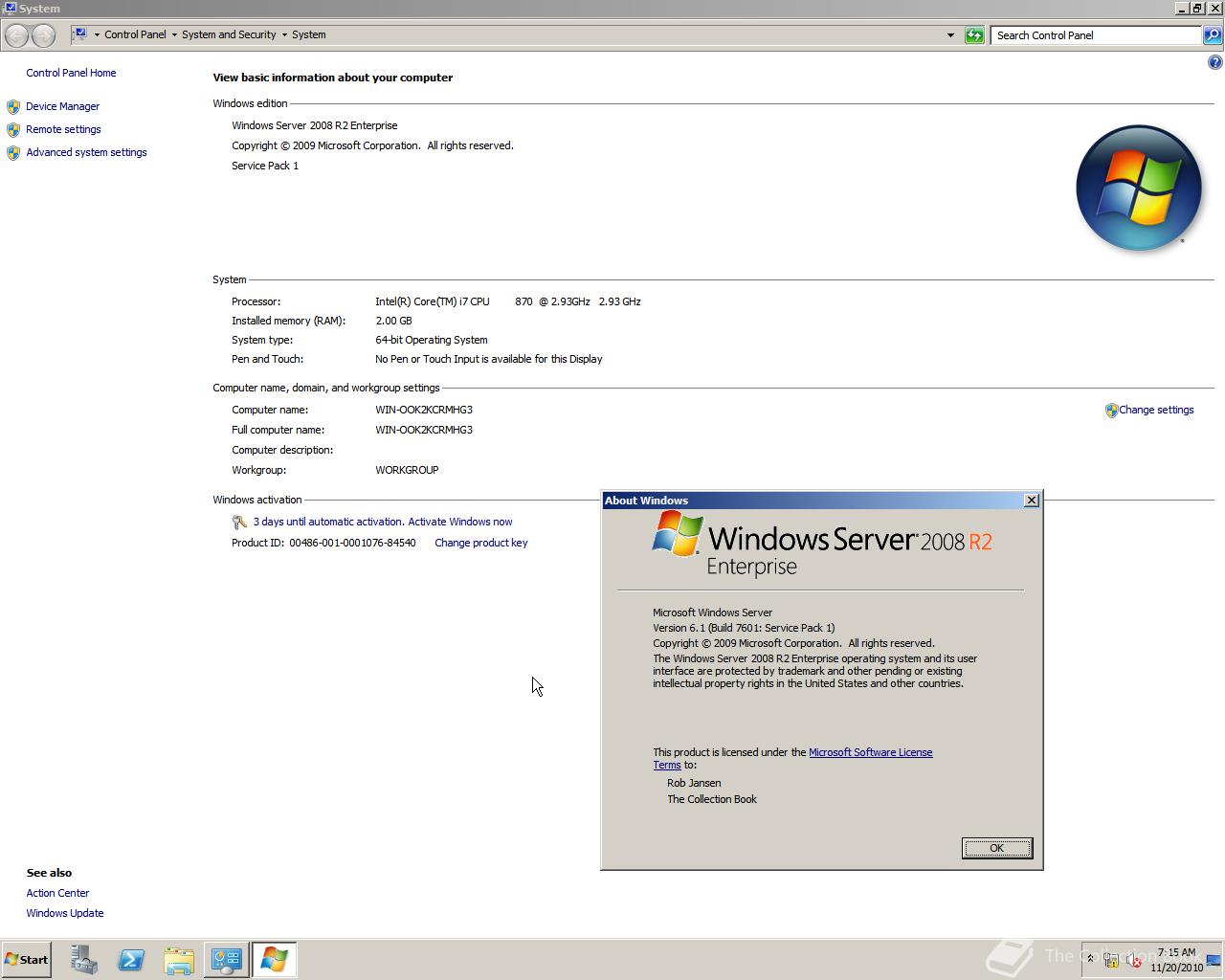Restore down the System window

click(x=1197, y=8)
